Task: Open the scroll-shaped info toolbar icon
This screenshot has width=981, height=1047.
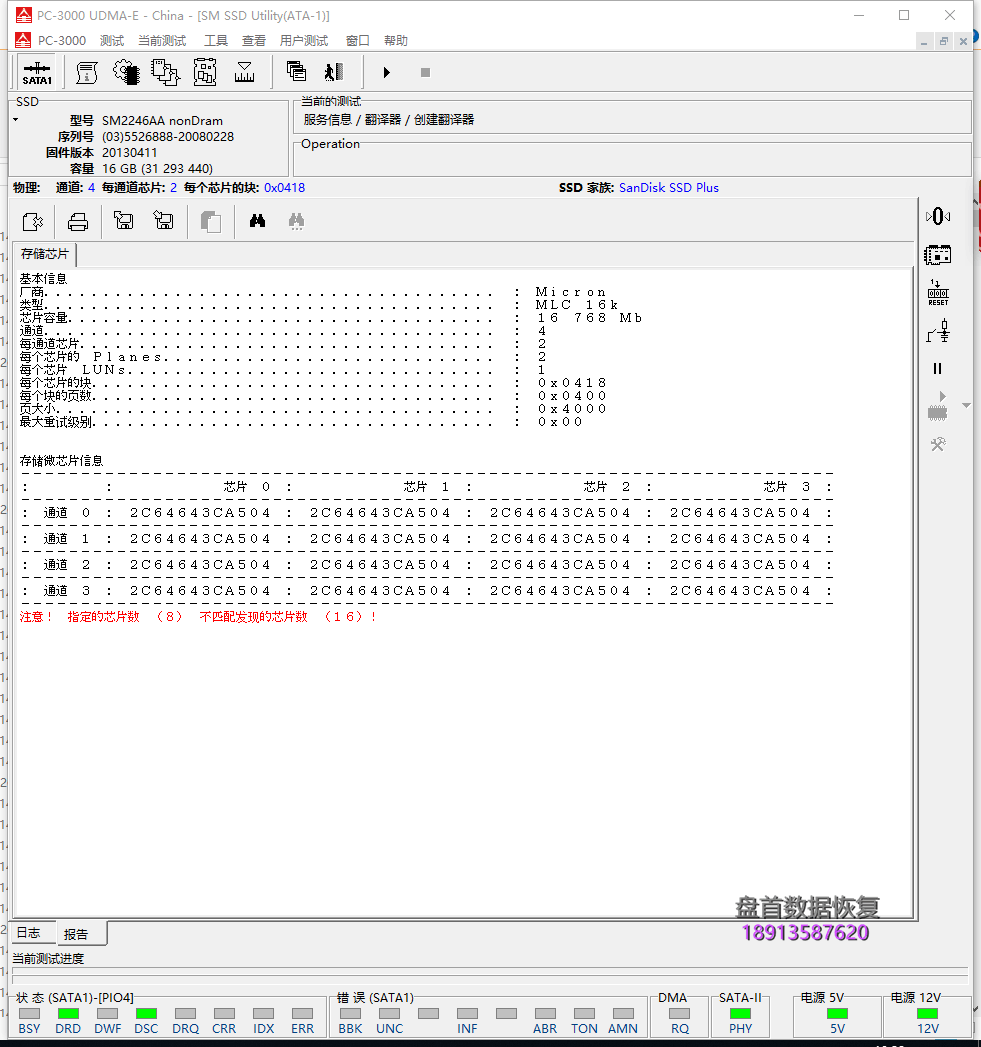Action: 87,72
